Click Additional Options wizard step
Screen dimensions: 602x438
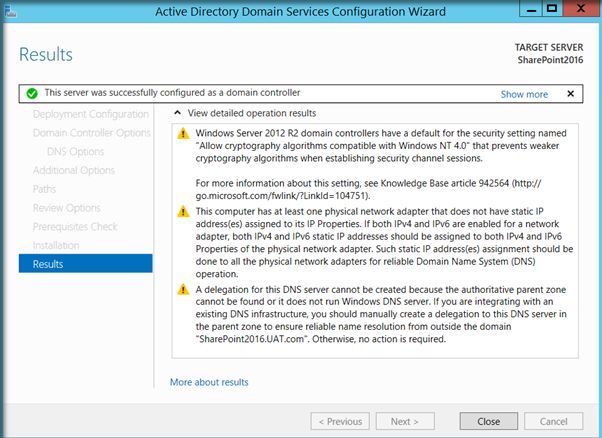coord(73,170)
